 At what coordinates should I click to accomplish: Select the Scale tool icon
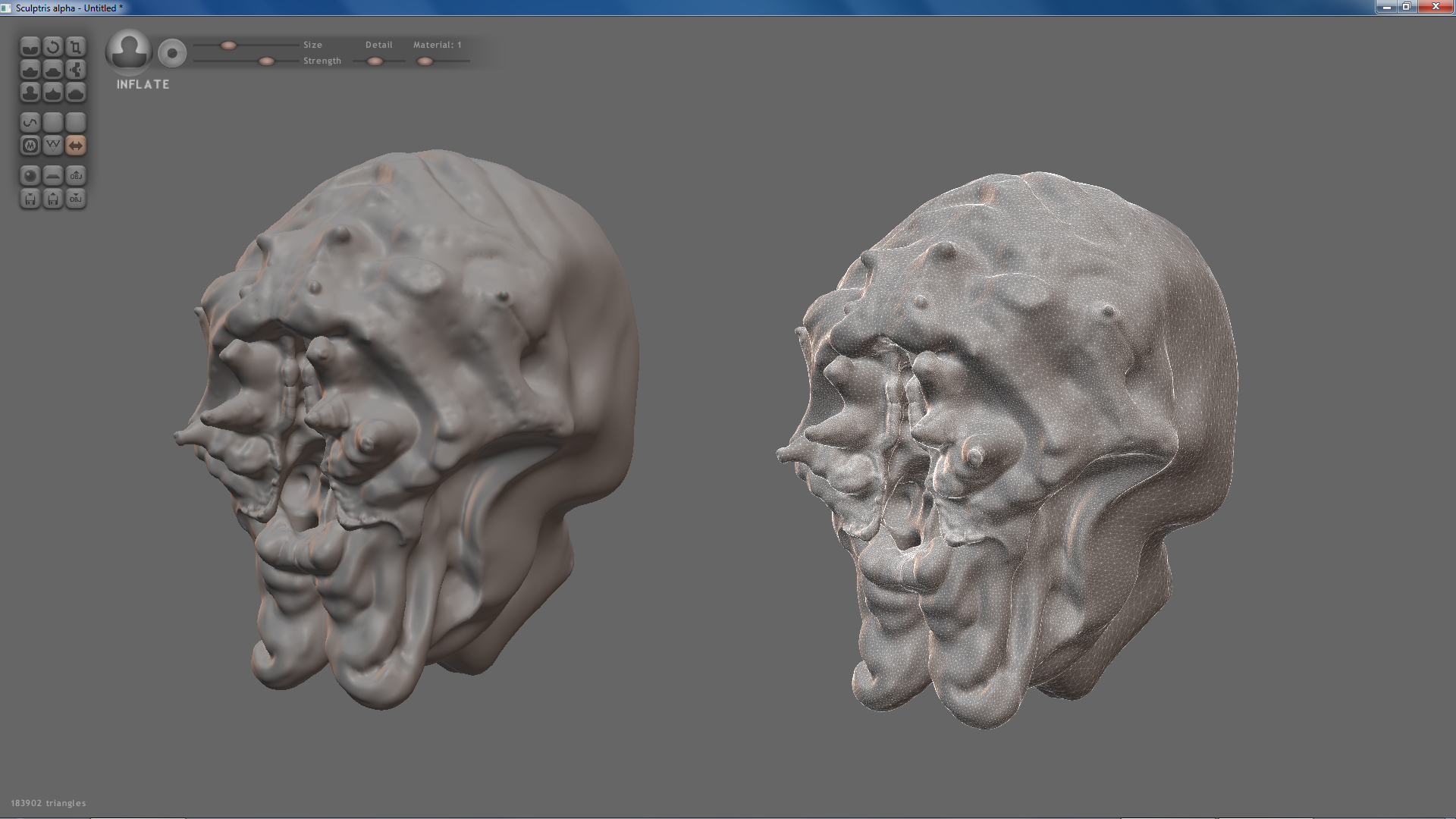pos(76,47)
